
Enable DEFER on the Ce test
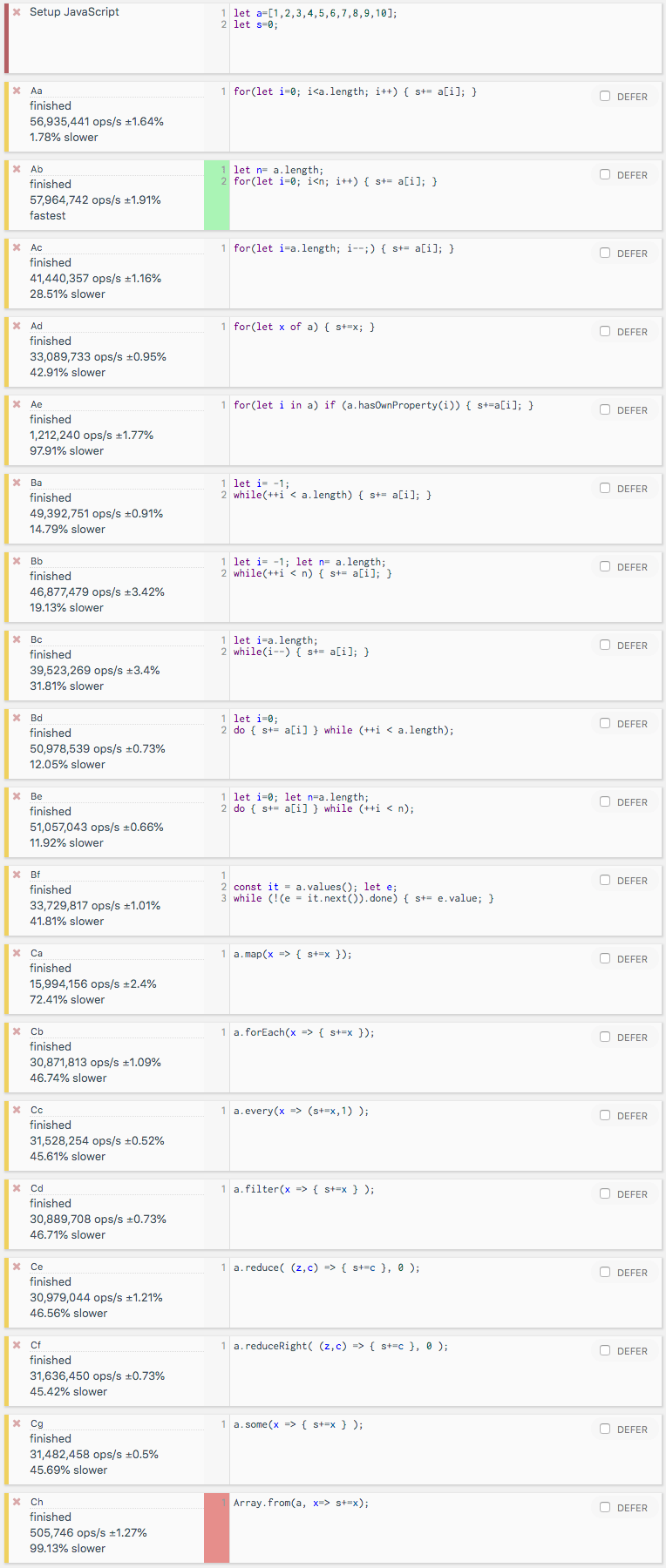pyautogui.click(x=605, y=1272)
